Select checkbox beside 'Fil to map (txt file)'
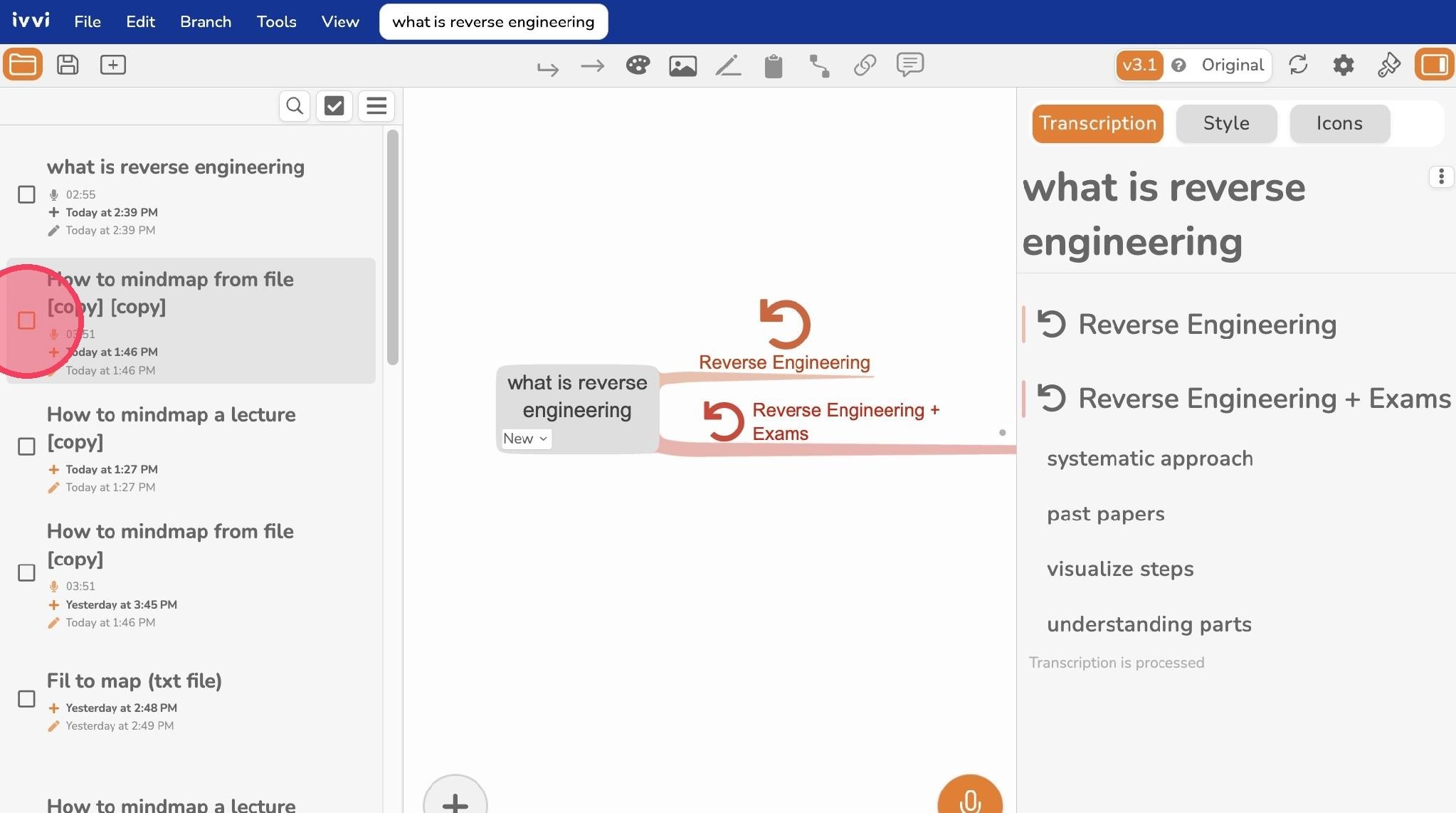 26,699
